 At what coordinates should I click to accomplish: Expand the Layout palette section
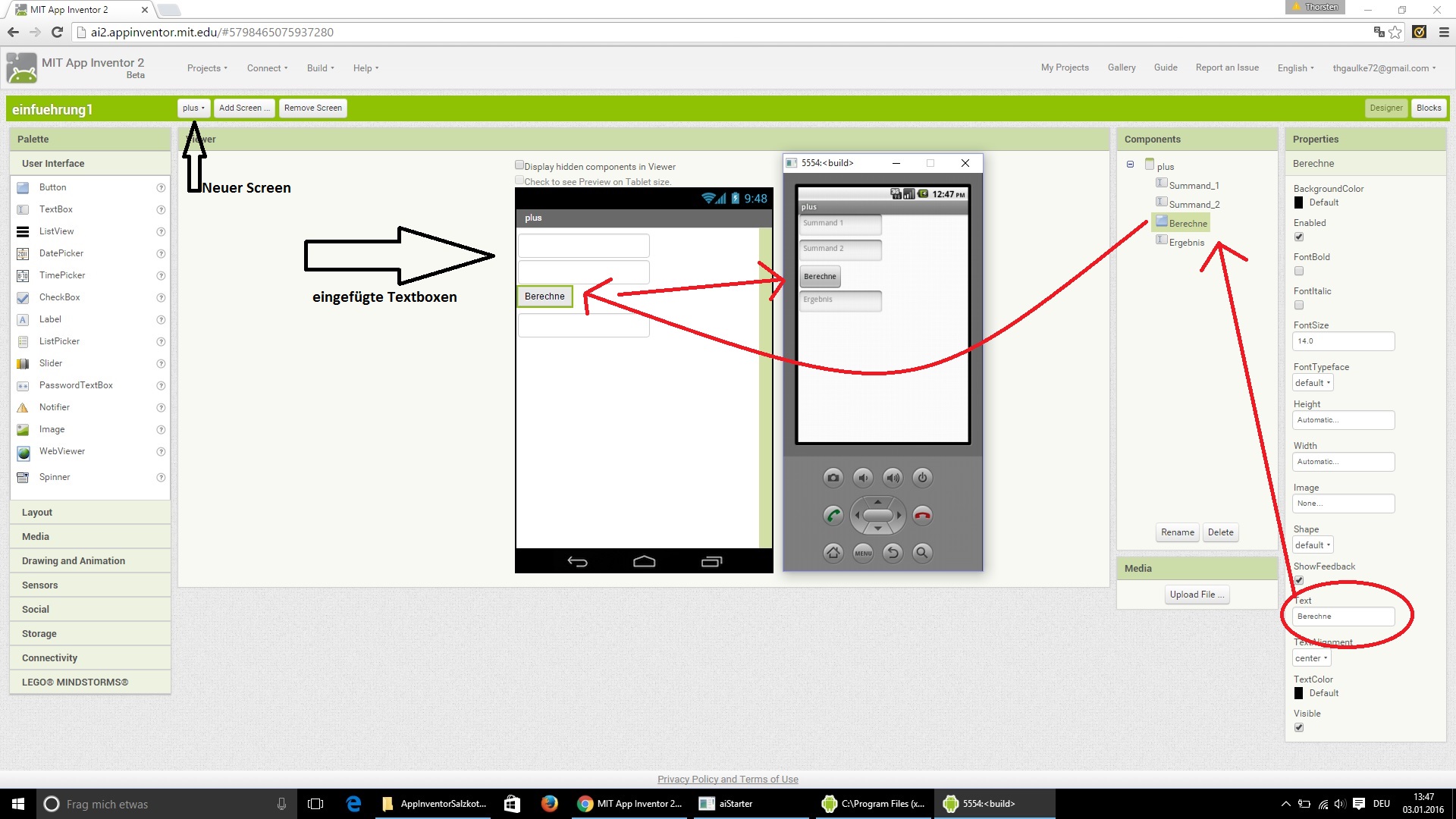pos(90,513)
